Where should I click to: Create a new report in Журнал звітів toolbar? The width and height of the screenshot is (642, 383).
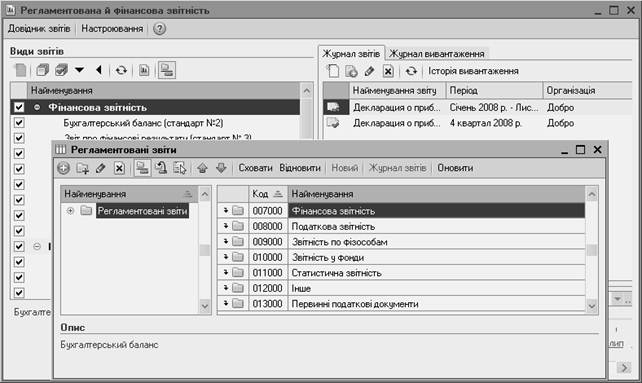[x=333, y=71]
